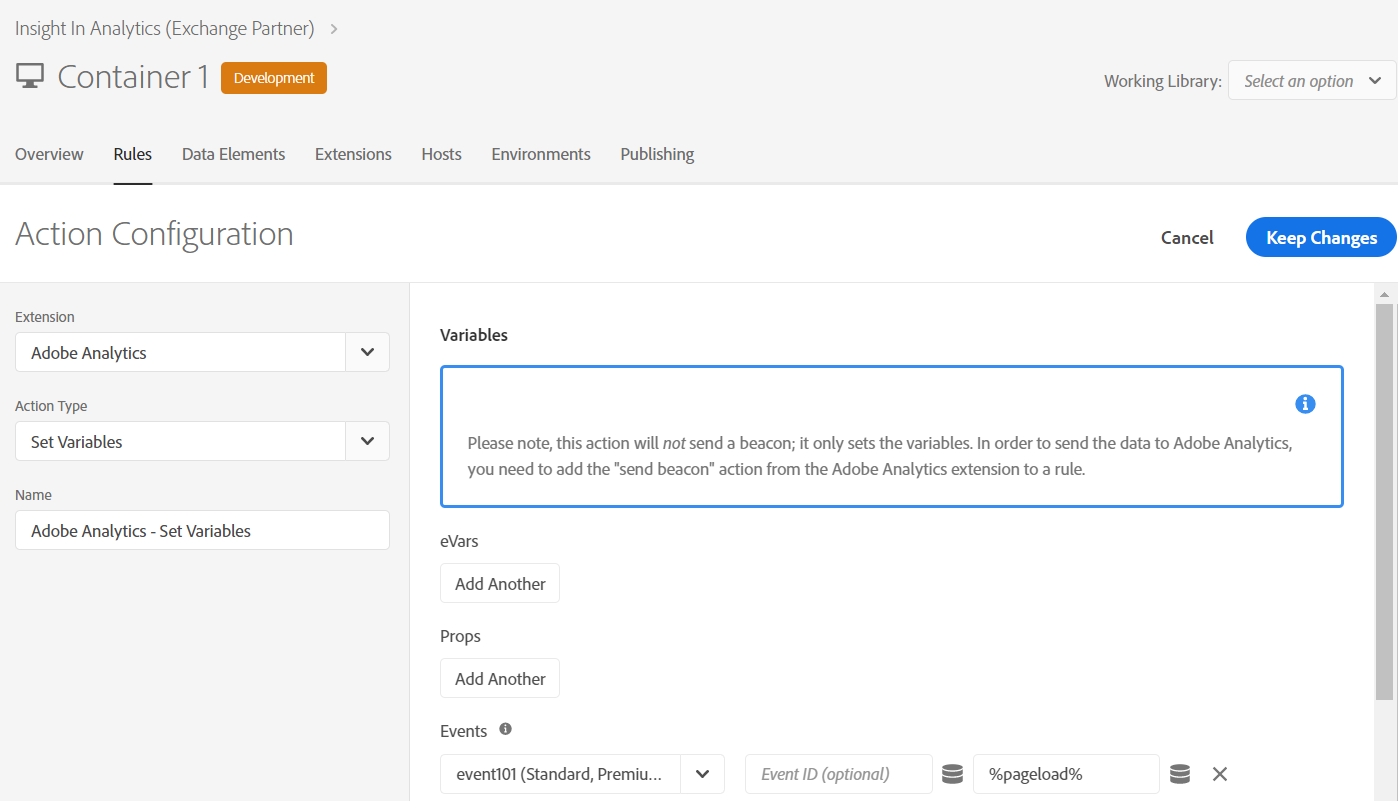Viewport: 1398px width, 801px height.
Task: Open the Data Elements tab
Action: (233, 154)
